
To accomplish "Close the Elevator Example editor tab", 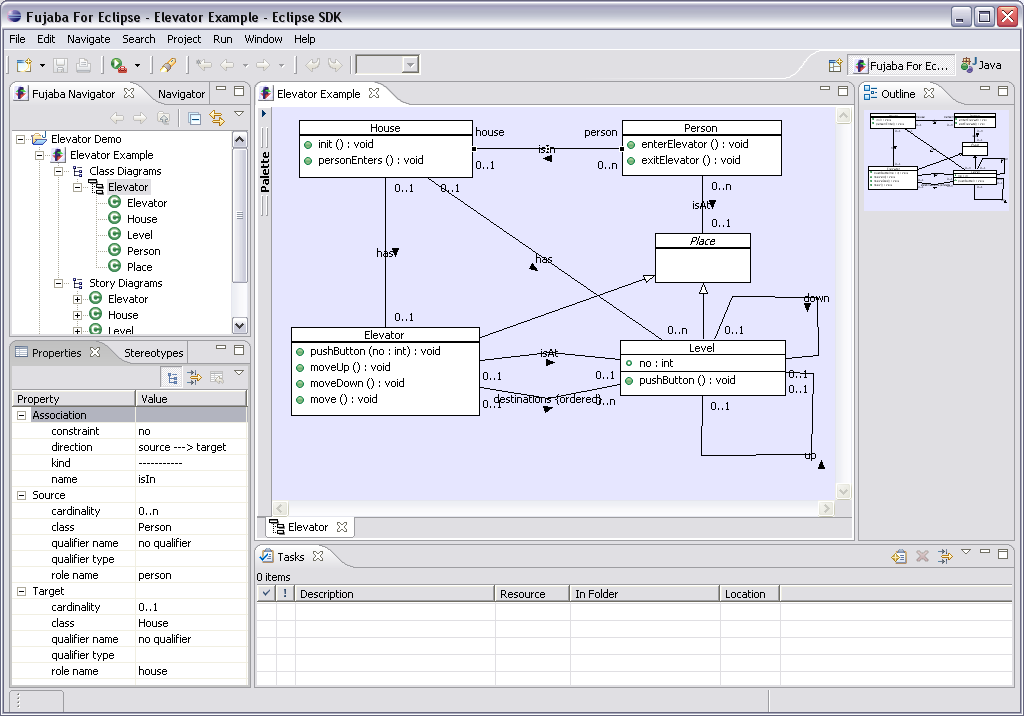I will (374, 93).
